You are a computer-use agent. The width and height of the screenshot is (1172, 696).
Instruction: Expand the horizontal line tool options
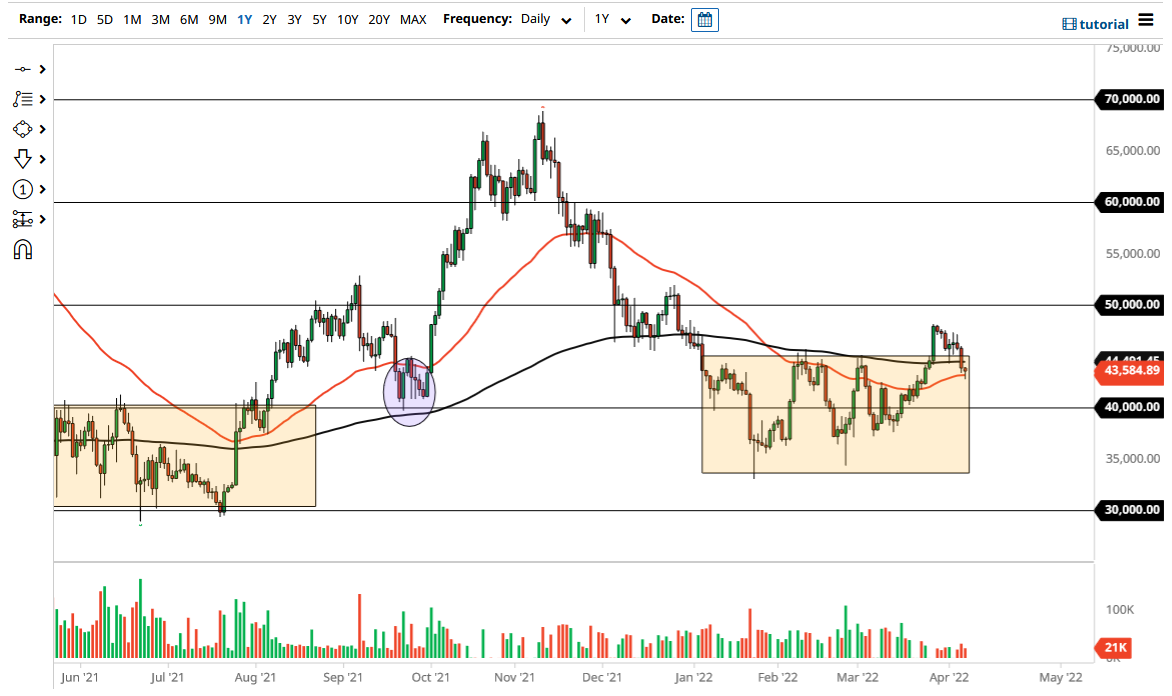[x=41, y=69]
